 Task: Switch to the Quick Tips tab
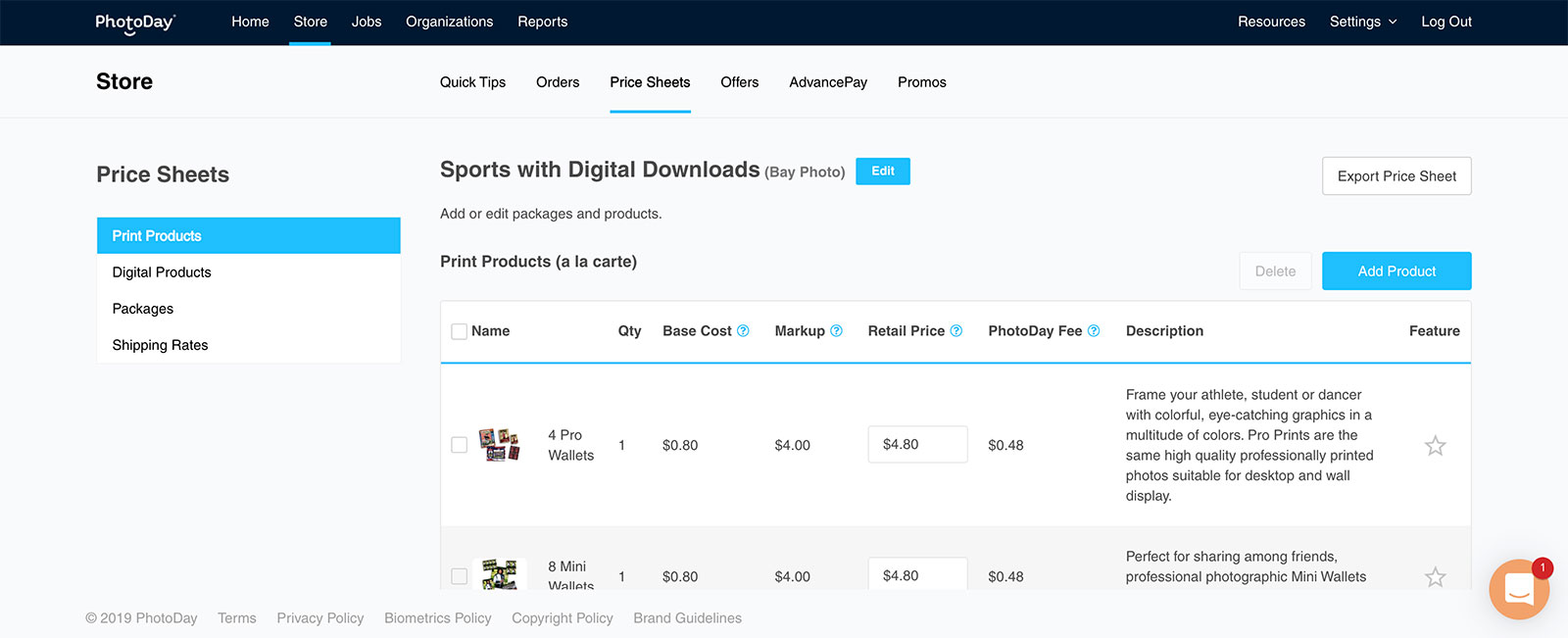(x=472, y=82)
